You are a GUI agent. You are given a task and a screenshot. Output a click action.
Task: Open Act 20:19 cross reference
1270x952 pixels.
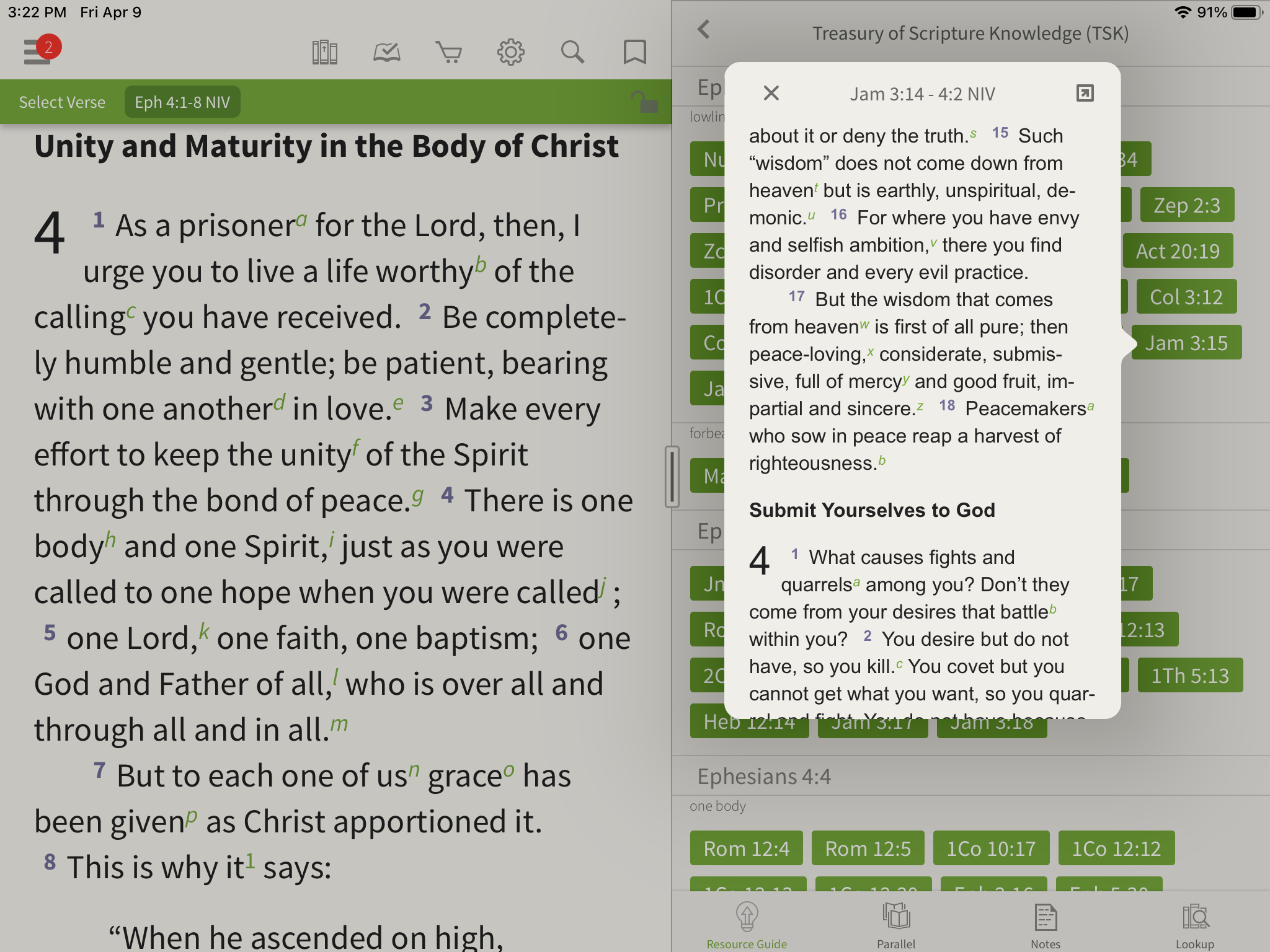1178,251
